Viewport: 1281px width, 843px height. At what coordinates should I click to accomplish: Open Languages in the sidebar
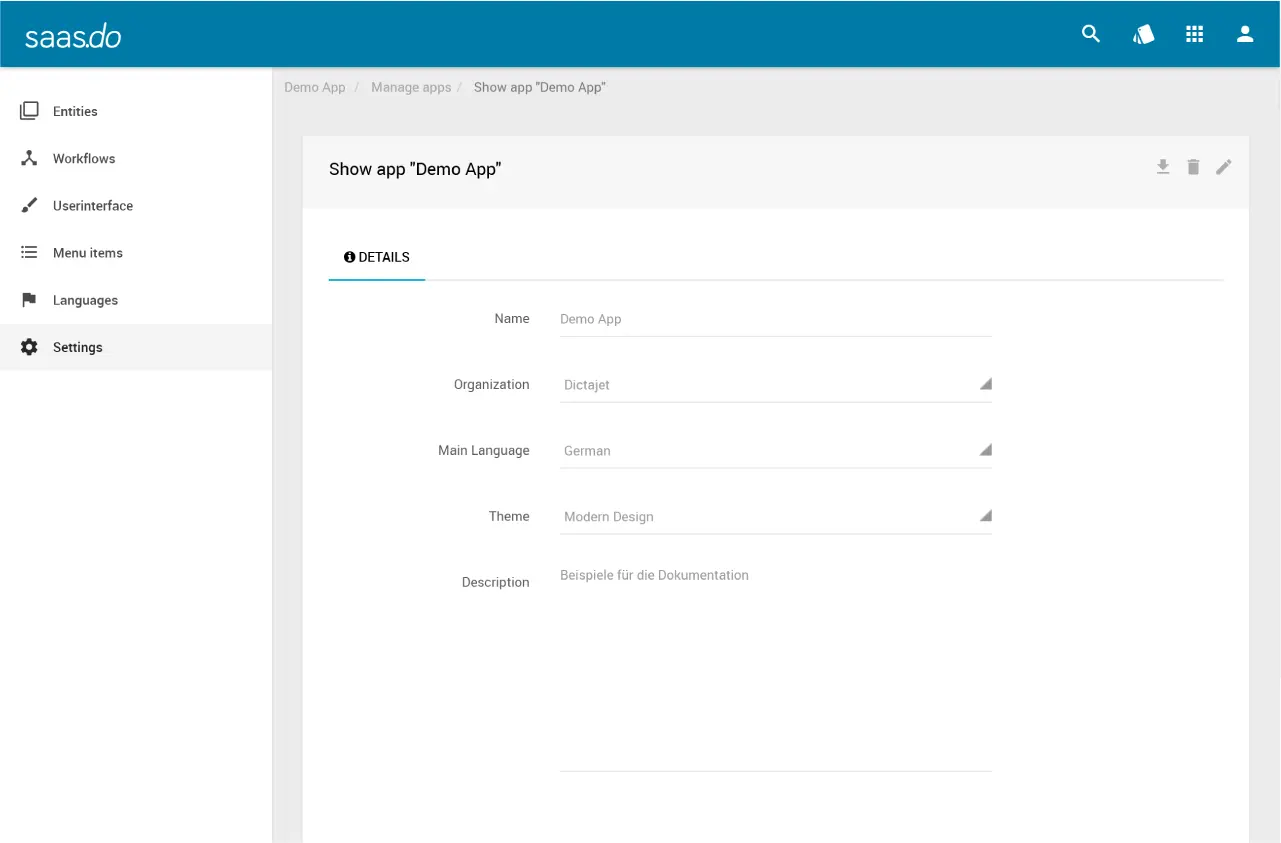[85, 300]
